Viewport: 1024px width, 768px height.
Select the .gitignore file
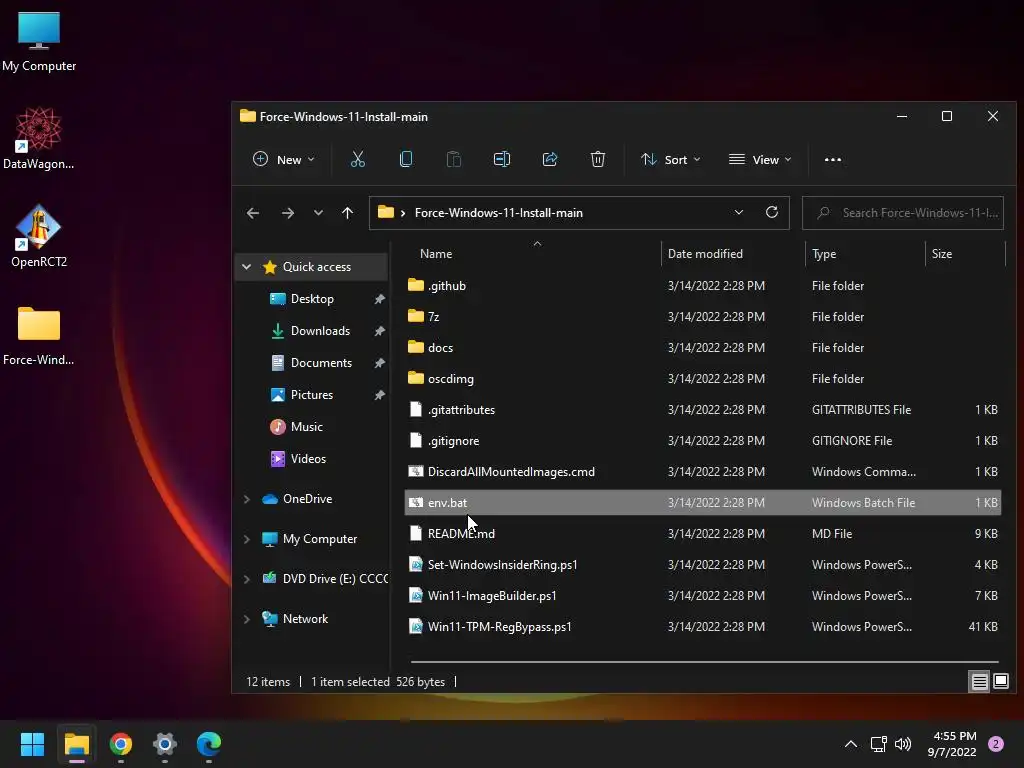click(703, 440)
